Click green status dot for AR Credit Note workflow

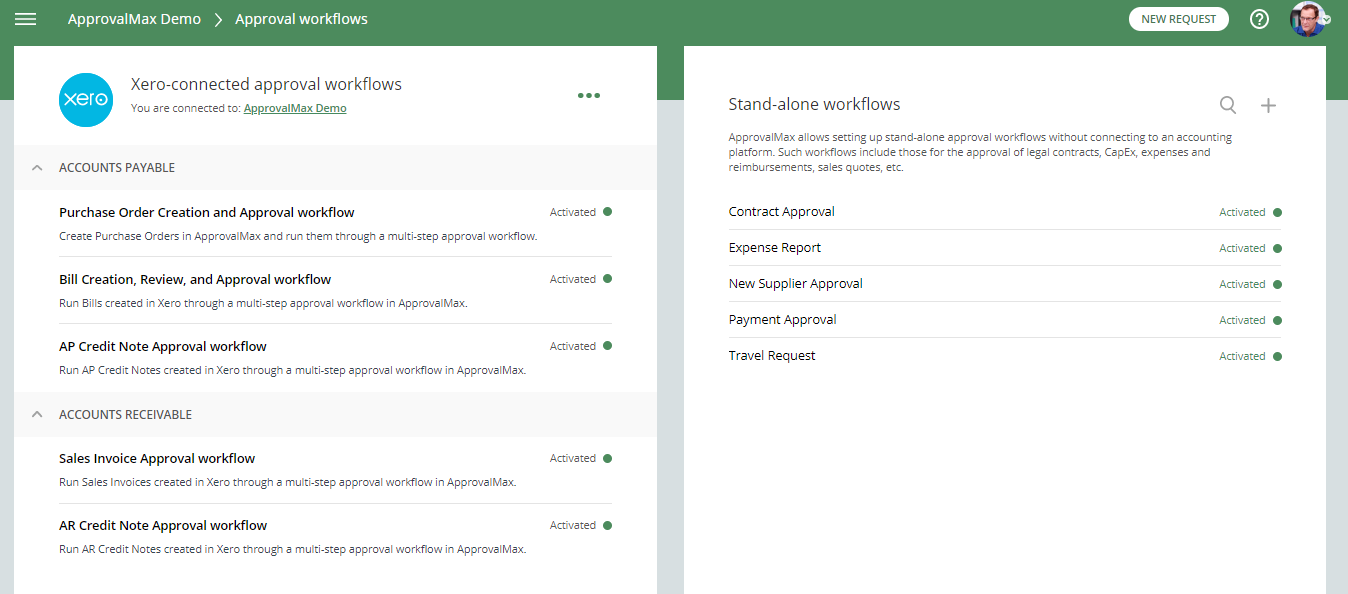[x=608, y=525]
